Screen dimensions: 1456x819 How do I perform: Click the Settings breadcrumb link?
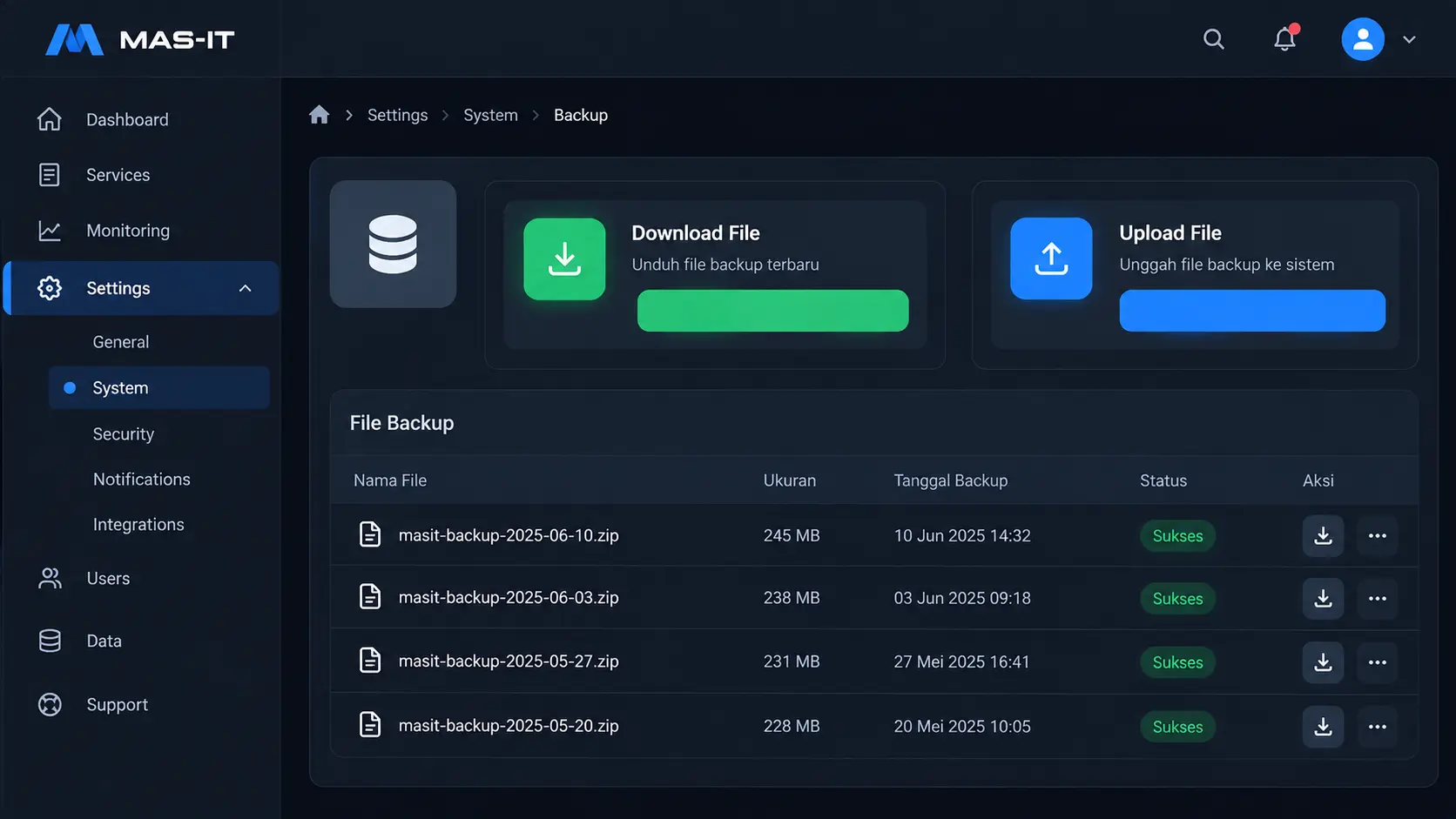coord(397,115)
